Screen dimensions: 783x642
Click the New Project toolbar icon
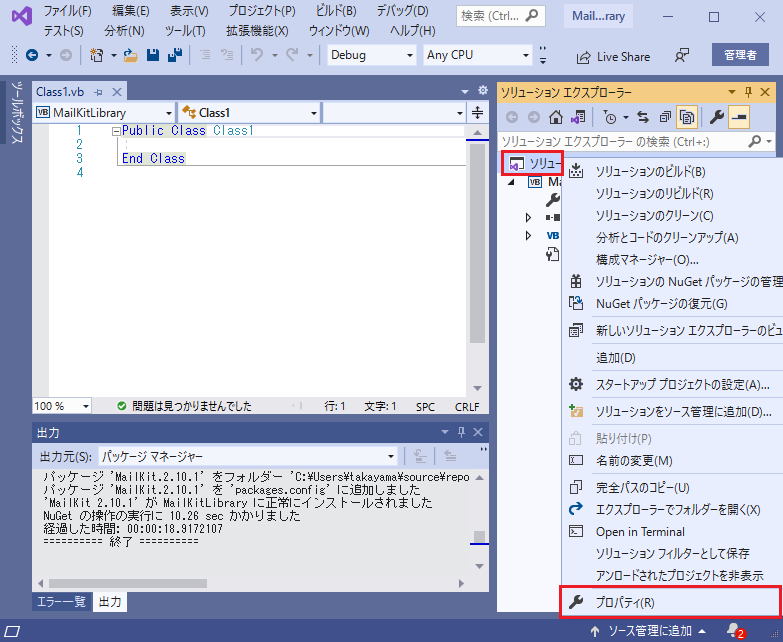pyautogui.click(x=96, y=55)
